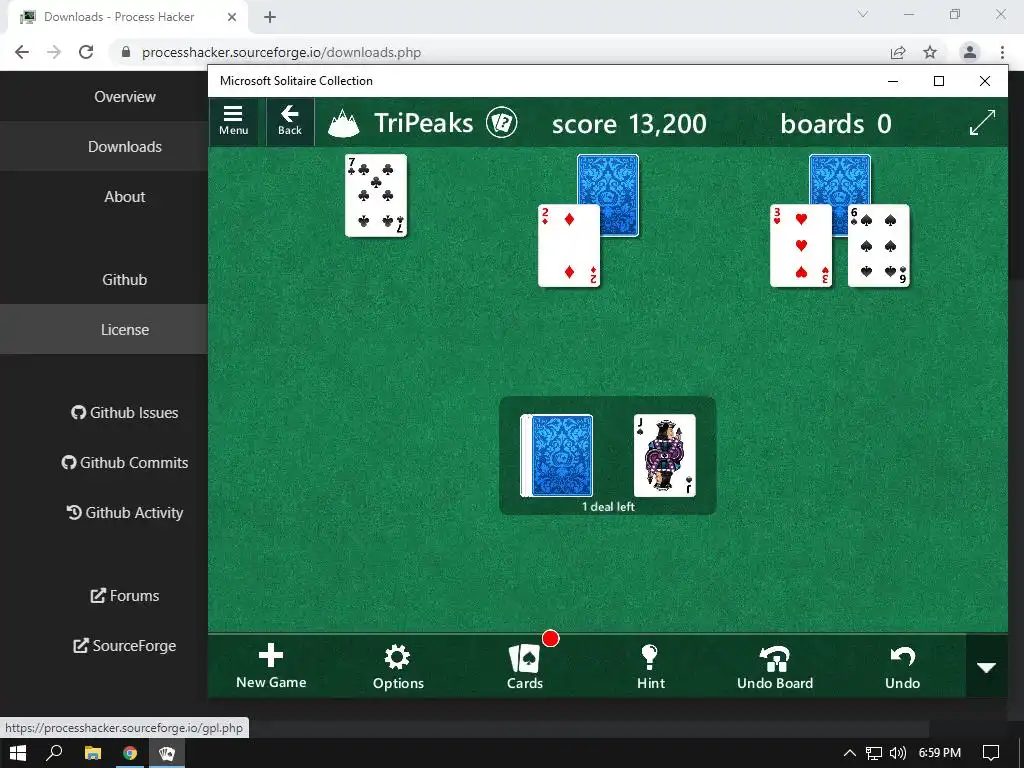The width and height of the screenshot is (1024, 768).
Task: Open the Solitaire hamburger Menu
Action: point(234,121)
